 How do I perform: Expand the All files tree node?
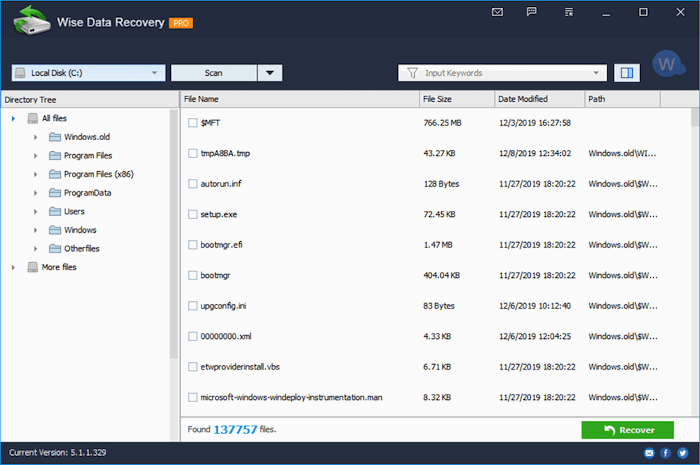coord(13,118)
